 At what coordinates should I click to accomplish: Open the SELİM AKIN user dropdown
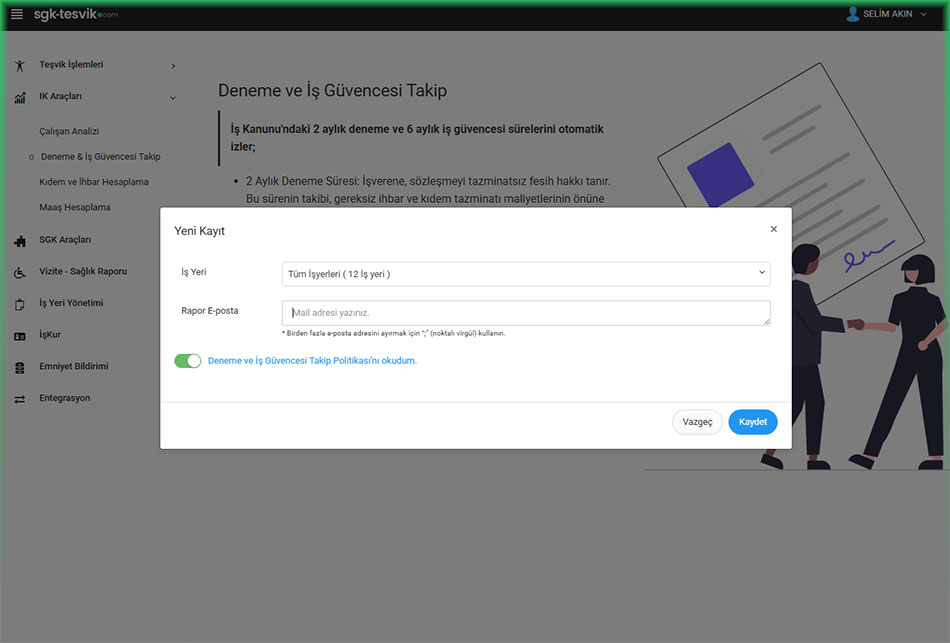click(x=893, y=14)
